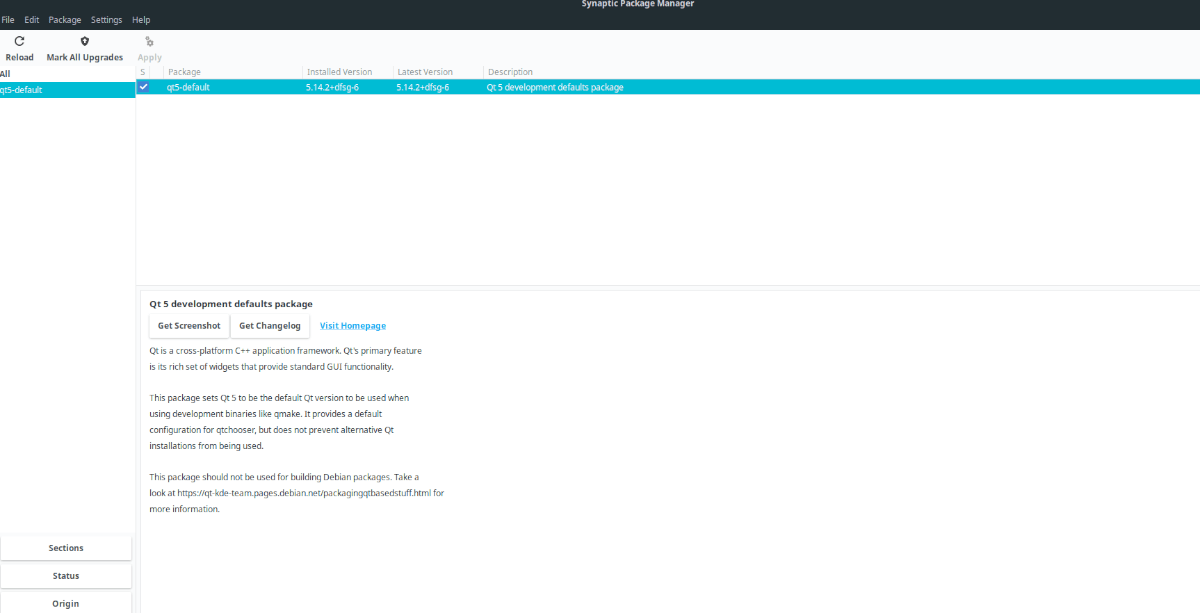Click the Apply gear icon

point(148,45)
